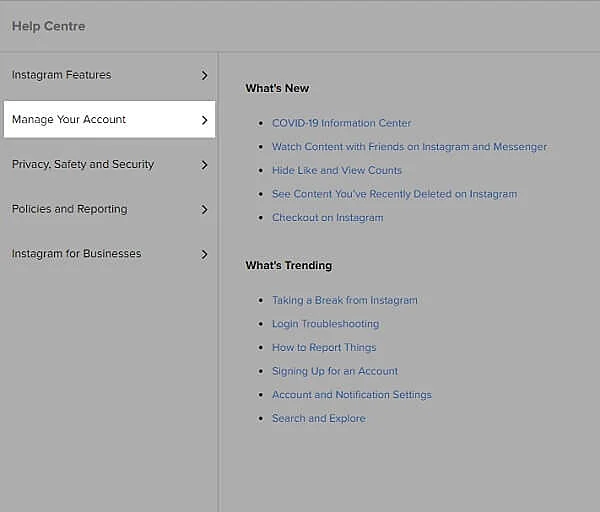Click Hide Like and View Counts link

tap(336, 171)
